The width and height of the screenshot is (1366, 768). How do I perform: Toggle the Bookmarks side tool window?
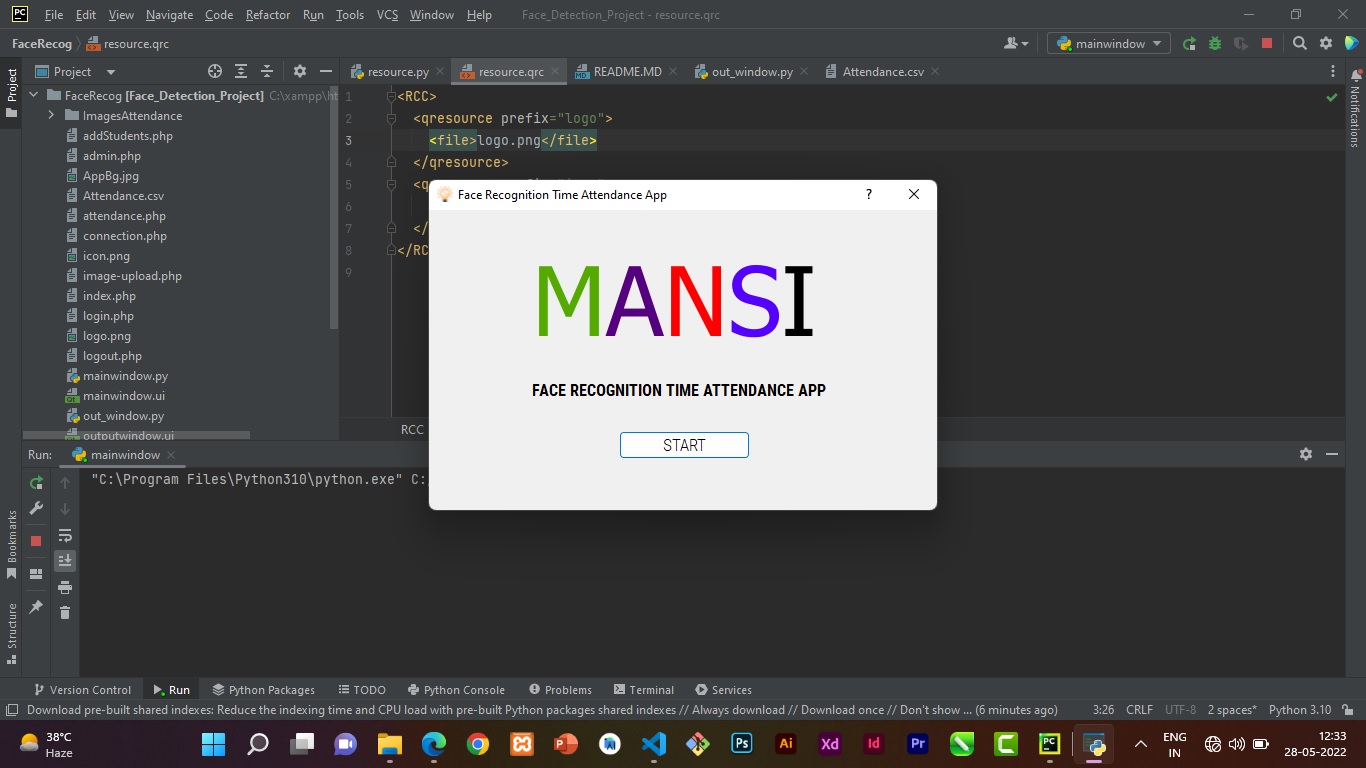pos(12,544)
